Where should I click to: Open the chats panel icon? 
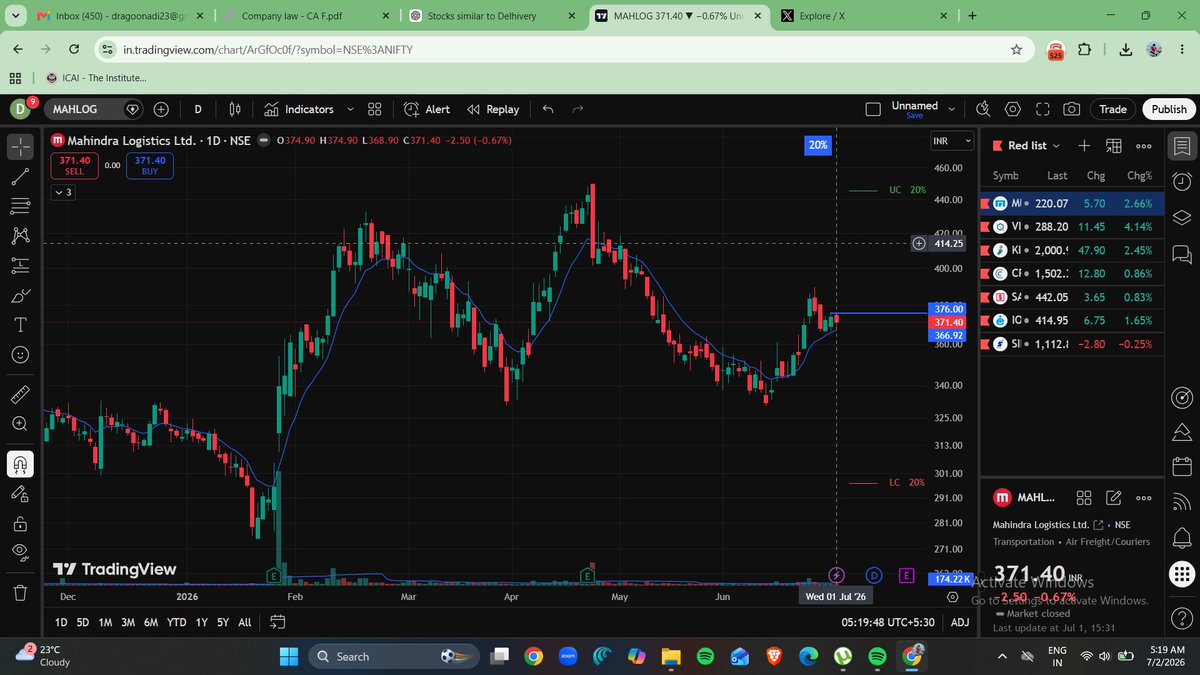point(1182,253)
